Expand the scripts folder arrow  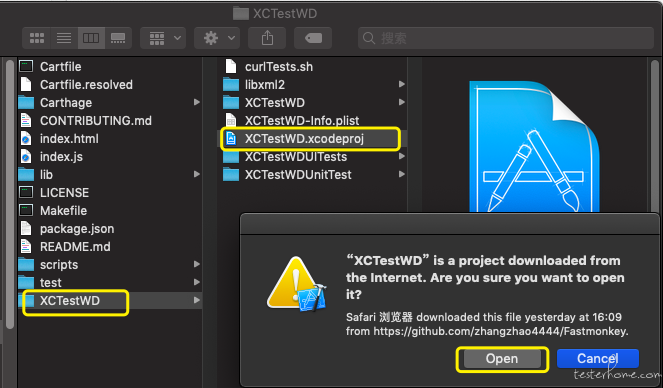click(x=197, y=264)
